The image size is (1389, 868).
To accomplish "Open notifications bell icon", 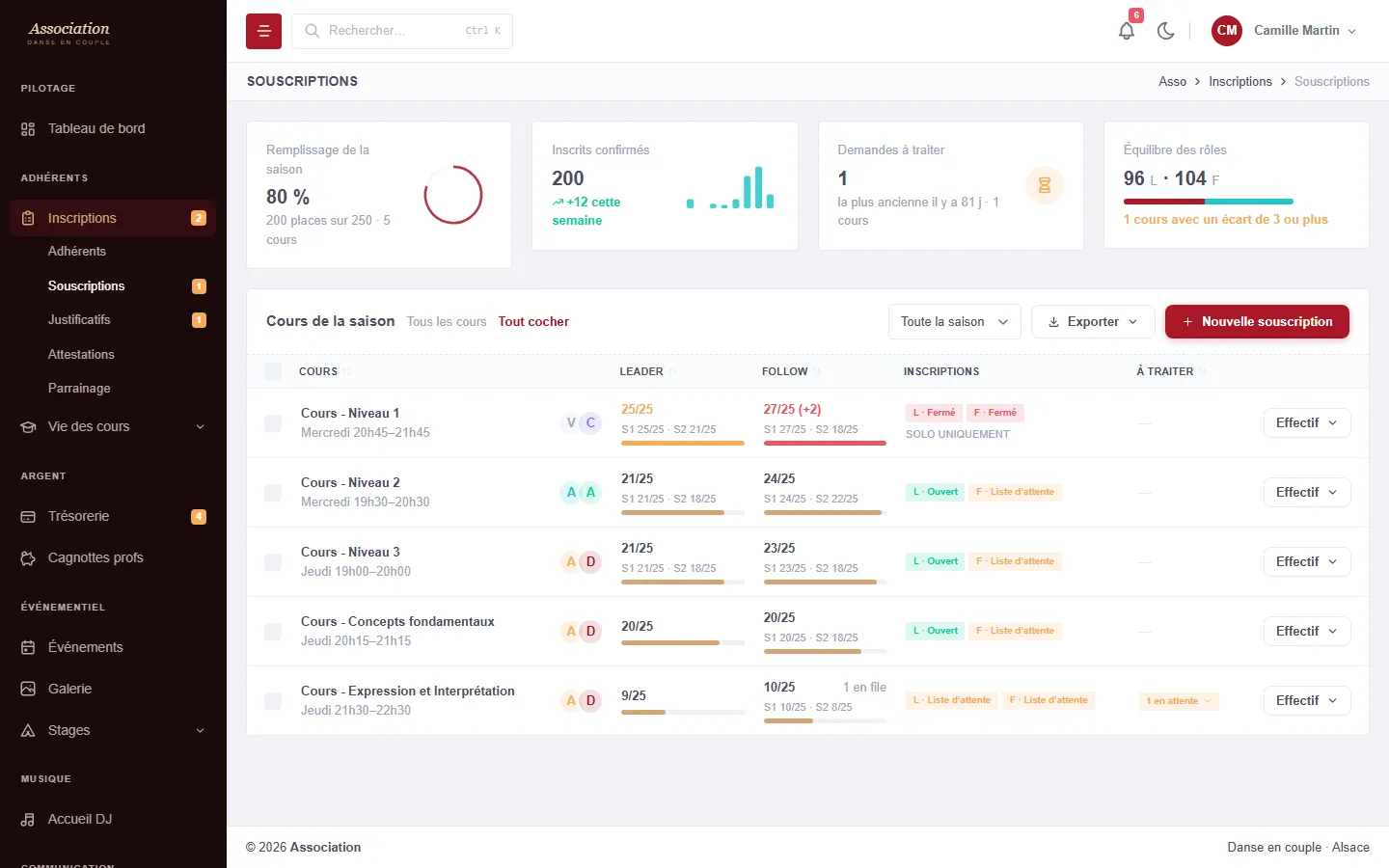I will [1127, 31].
